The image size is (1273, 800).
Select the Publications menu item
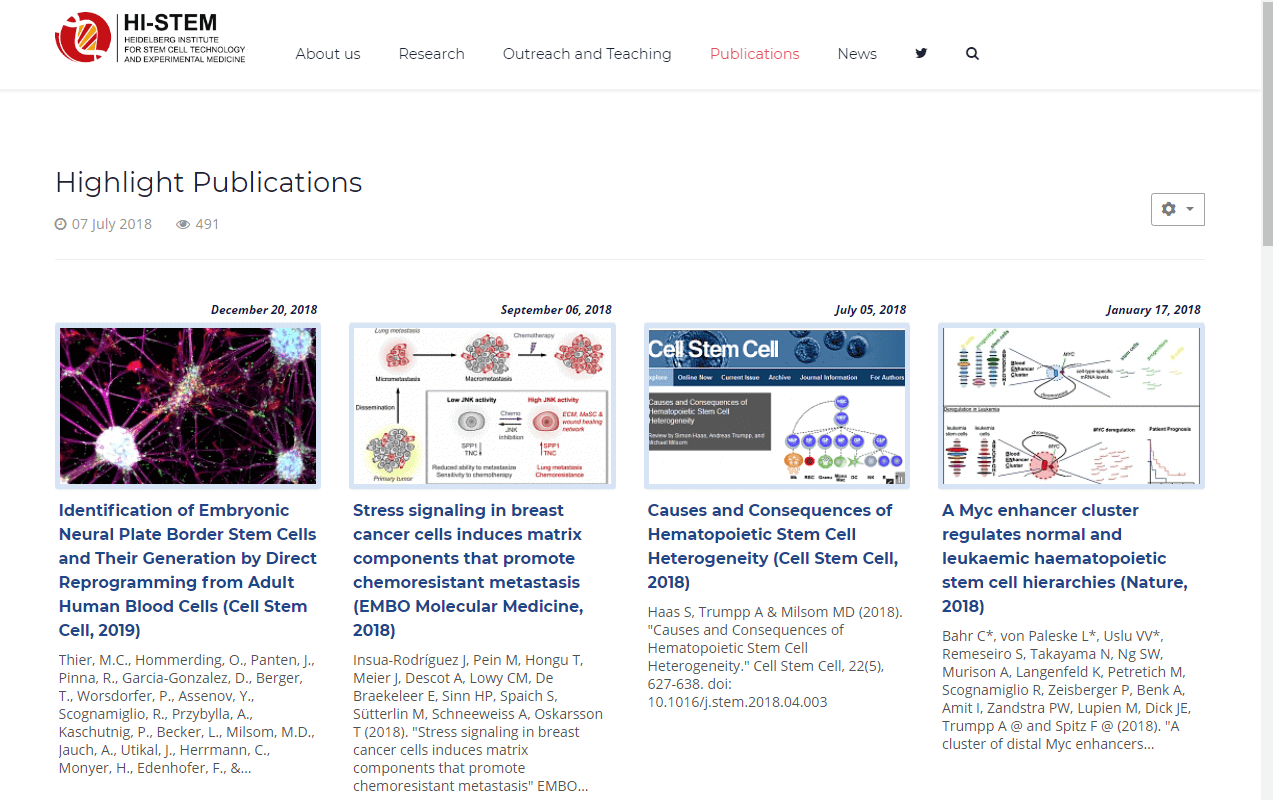[754, 54]
